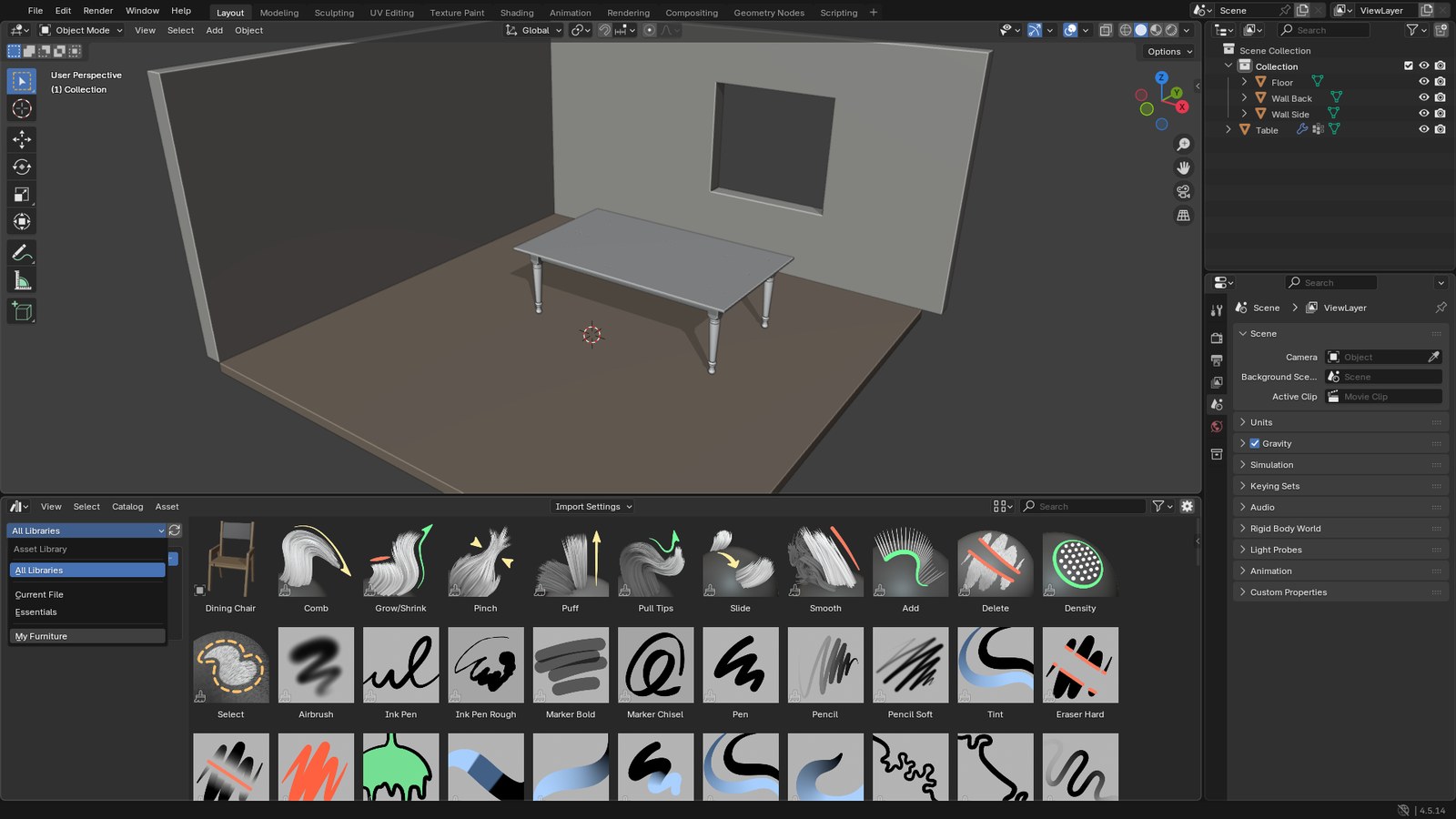The image size is (1456, 819).
Task: Open the Catalog menu in asset browser
Action: pyautogui.click(x=127, y=507)
